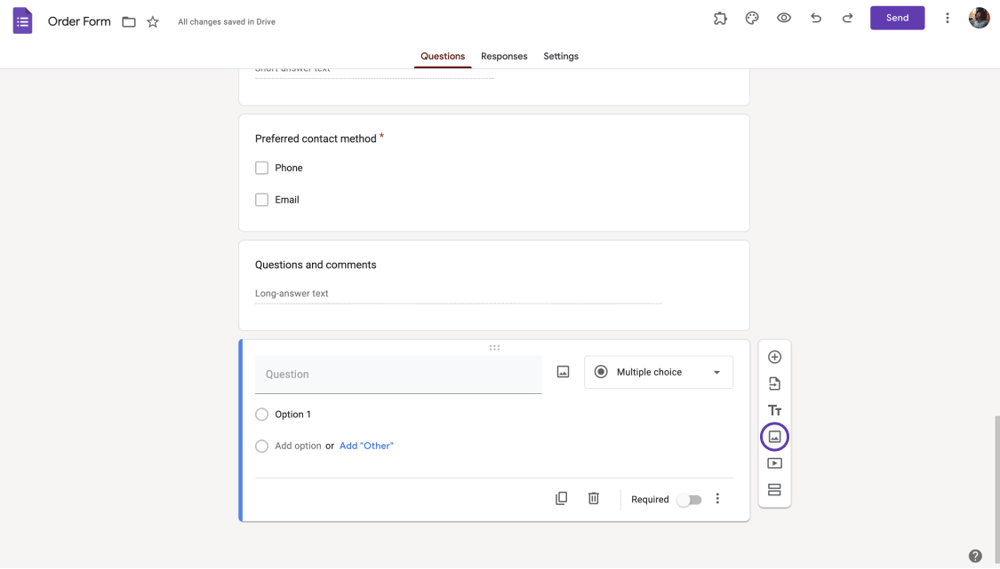The width and height of the screenshot is (1000, 569).
Task: Add title and description from sidebar
Action: 774,410
